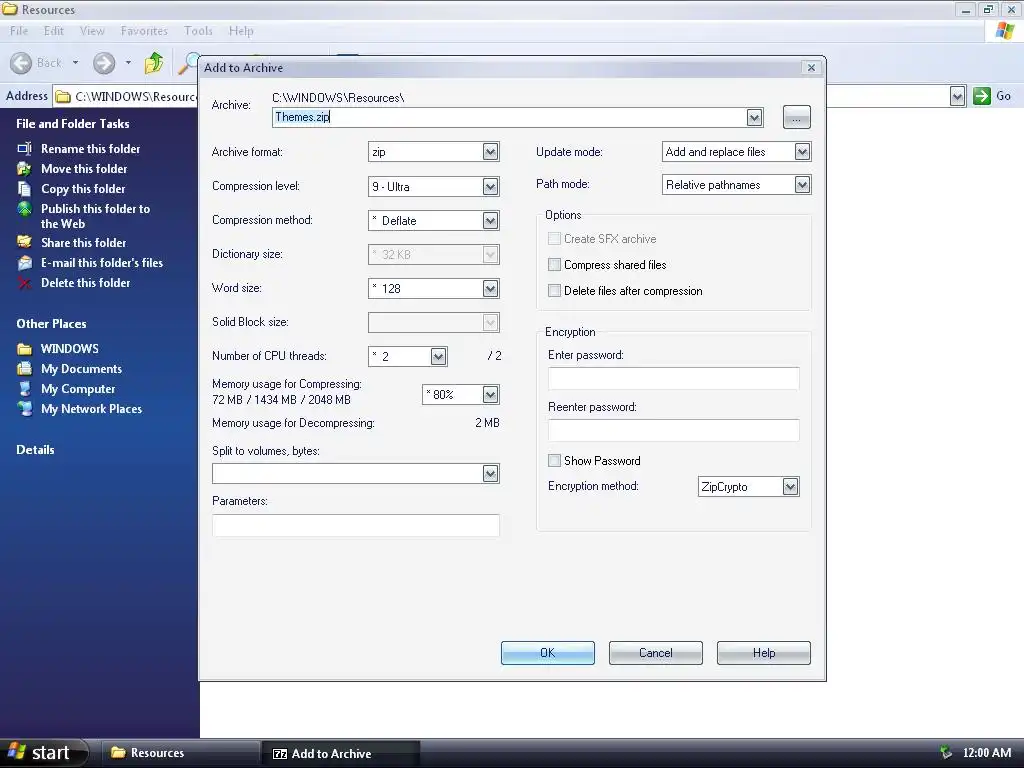The image size is (1024, 768).
Task: Open the Encryption method dropdown
Action: point(790,487)
